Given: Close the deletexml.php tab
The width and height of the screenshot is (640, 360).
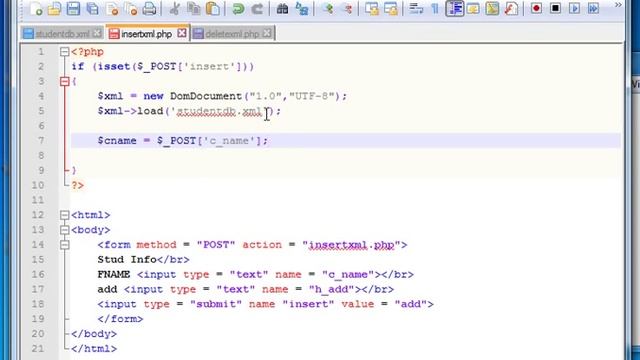Looking at the screenshot, I should tap(267, 33).
